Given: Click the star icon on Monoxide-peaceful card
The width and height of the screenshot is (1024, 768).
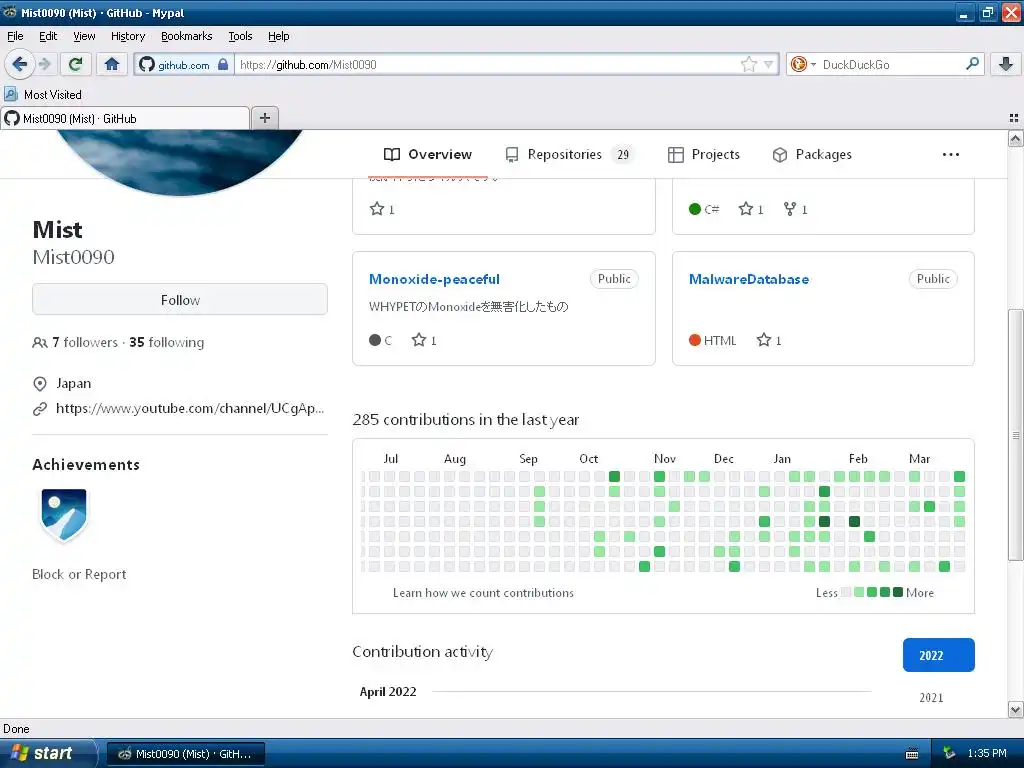Looking at the screenshot, I should (x=419, y=340).
